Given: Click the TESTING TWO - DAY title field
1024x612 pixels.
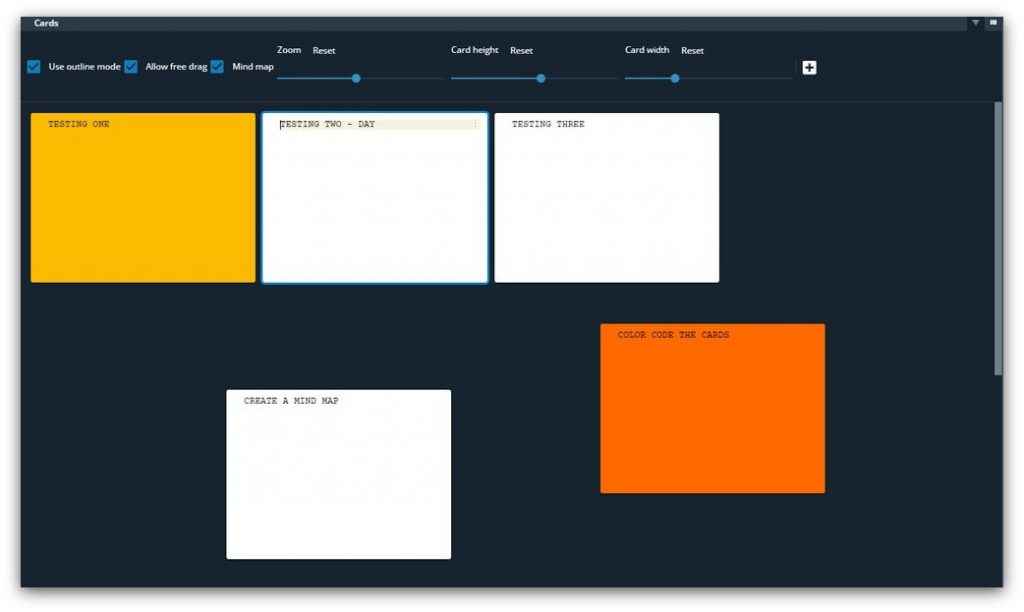Looking at the screenshot, I should (375, 124).
